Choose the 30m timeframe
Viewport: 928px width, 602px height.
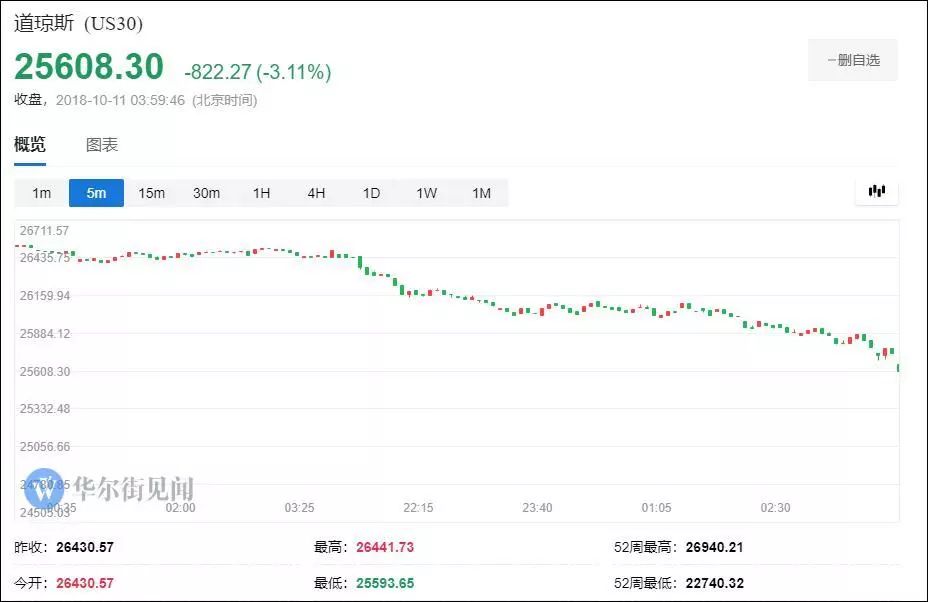[x=206, y=193]
